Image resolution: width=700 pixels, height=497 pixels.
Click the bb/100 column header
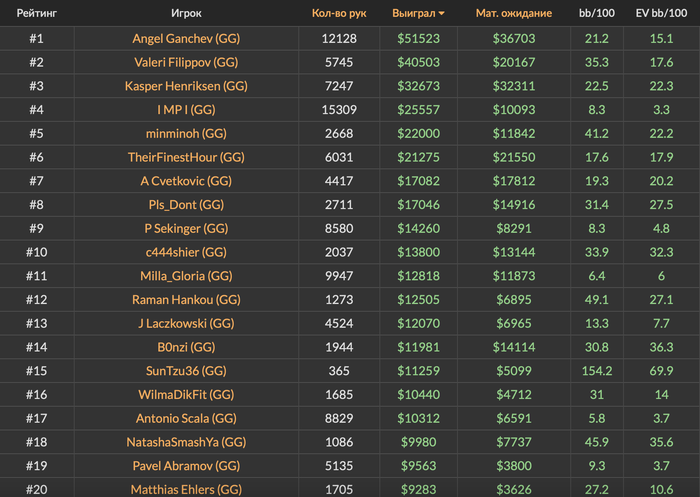pos(596,13)
